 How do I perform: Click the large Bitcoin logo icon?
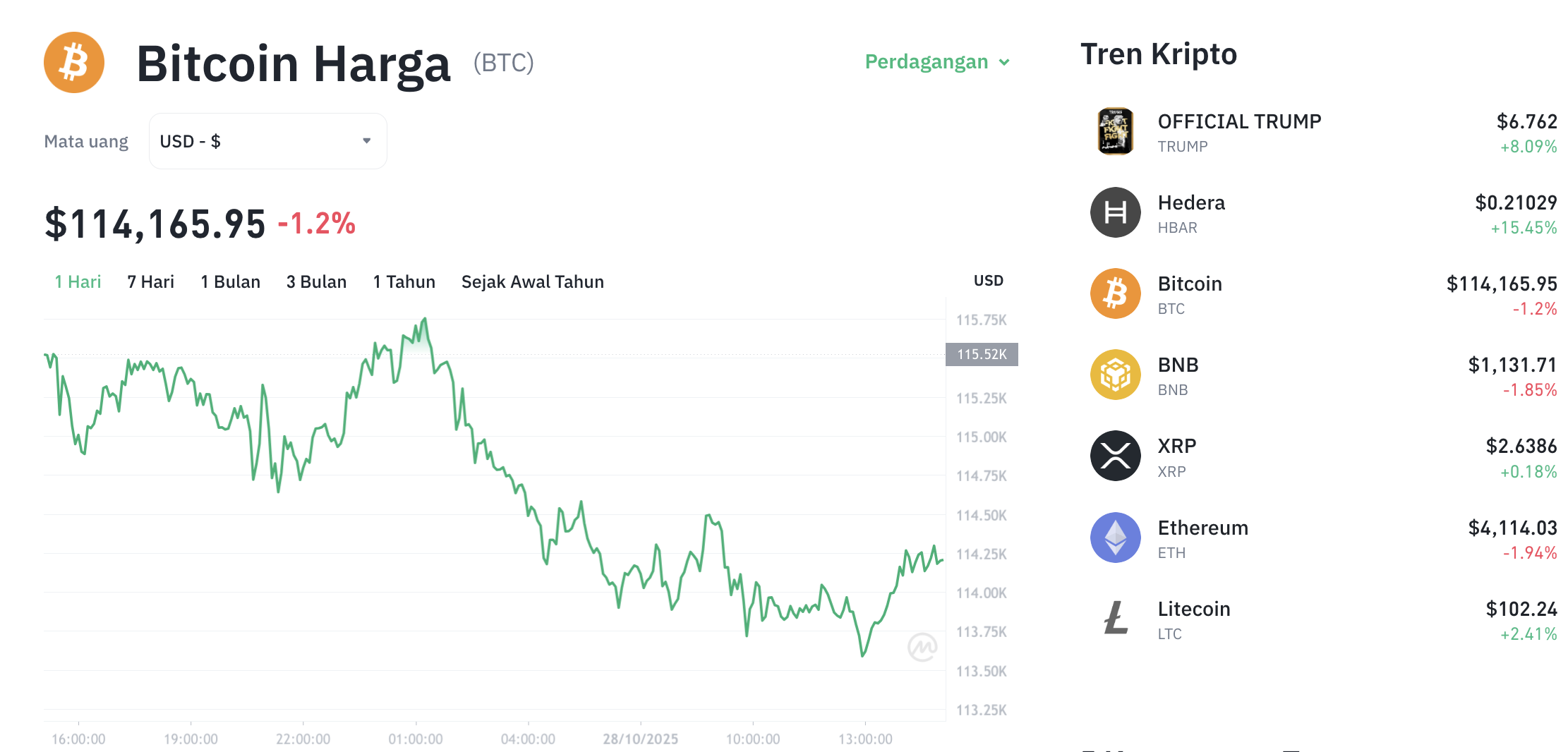click(x=74, y=63)
